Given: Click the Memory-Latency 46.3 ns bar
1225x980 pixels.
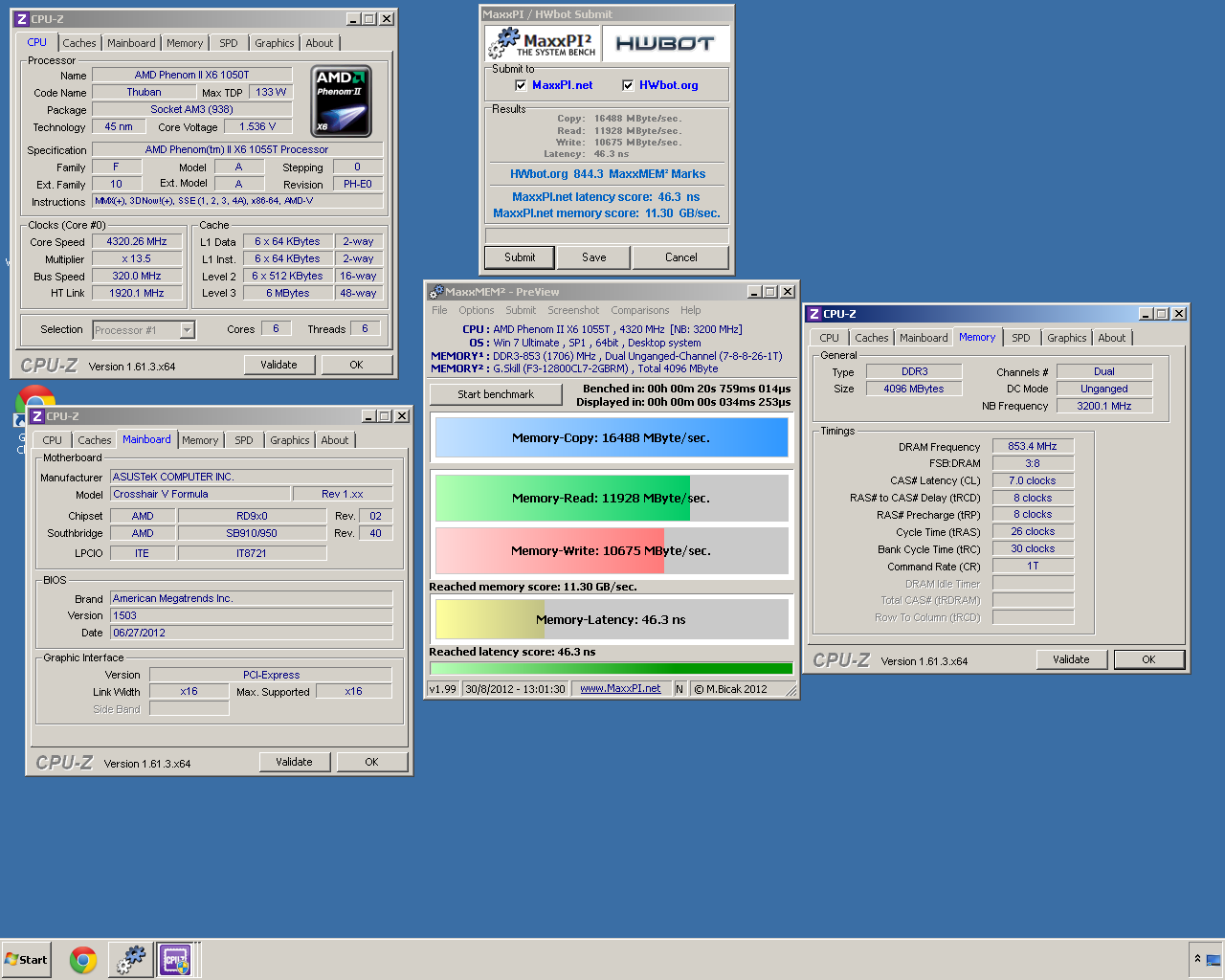Looking at the screenshot, I should click(x=612, y=619).
